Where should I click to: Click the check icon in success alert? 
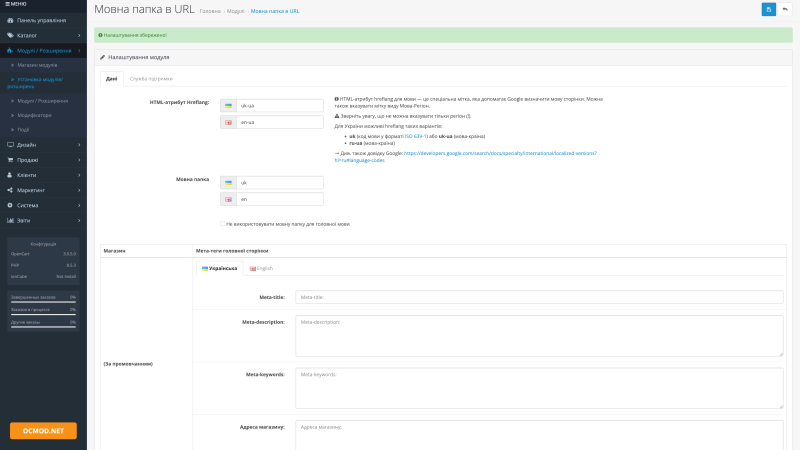point(101,35)
